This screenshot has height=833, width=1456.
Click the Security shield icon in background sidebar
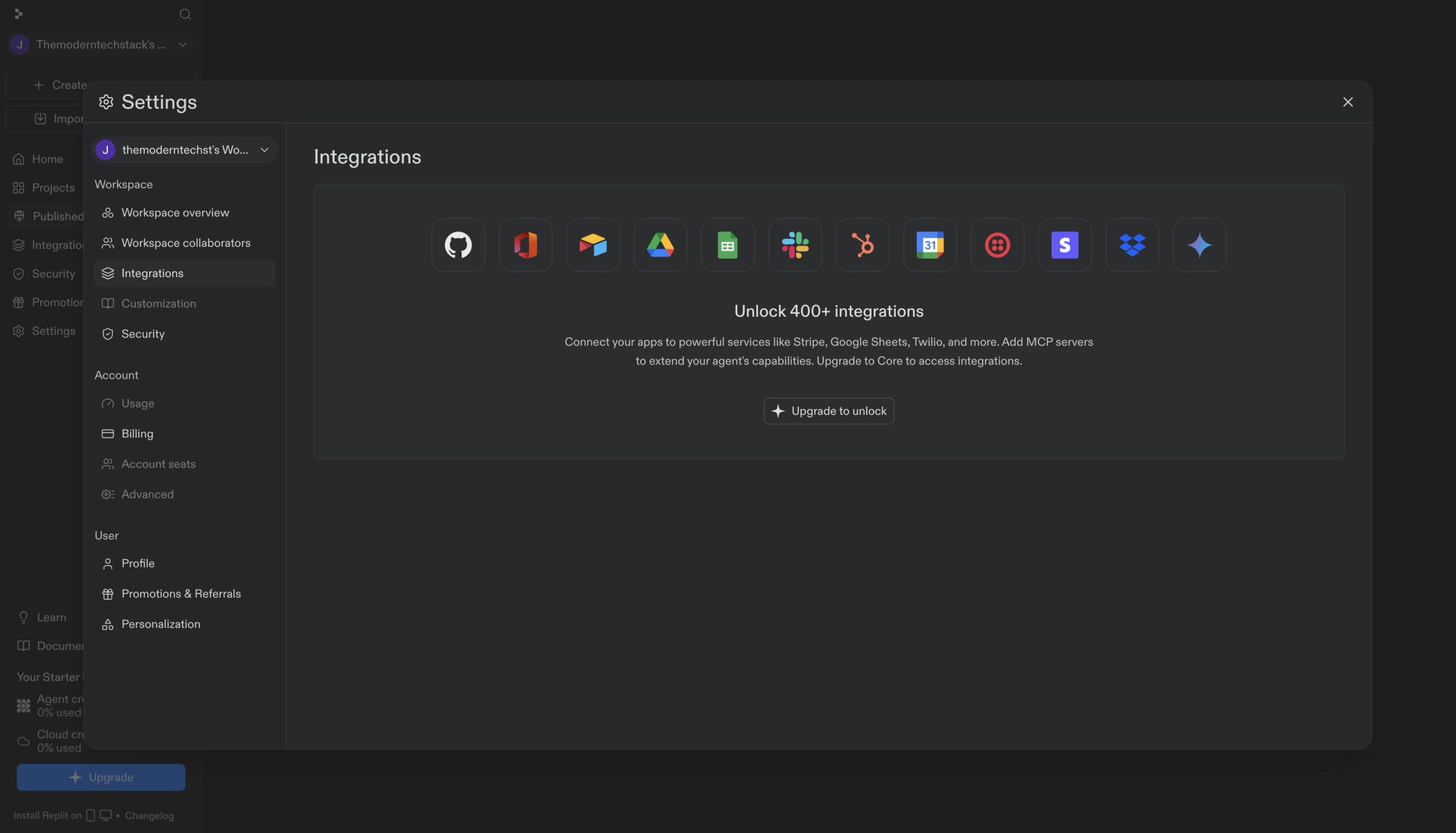tap(19, 273)
